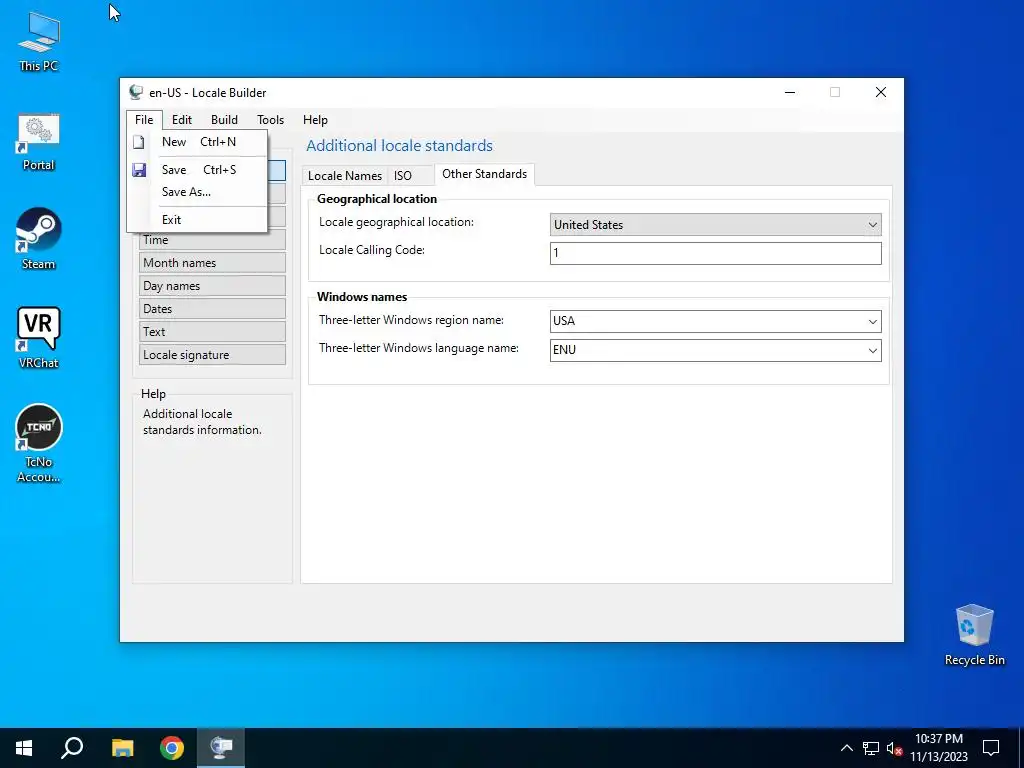Viewport: 1024px width, 768px height.
Task: Show hidden tray icons chevron
Action: 846,748
